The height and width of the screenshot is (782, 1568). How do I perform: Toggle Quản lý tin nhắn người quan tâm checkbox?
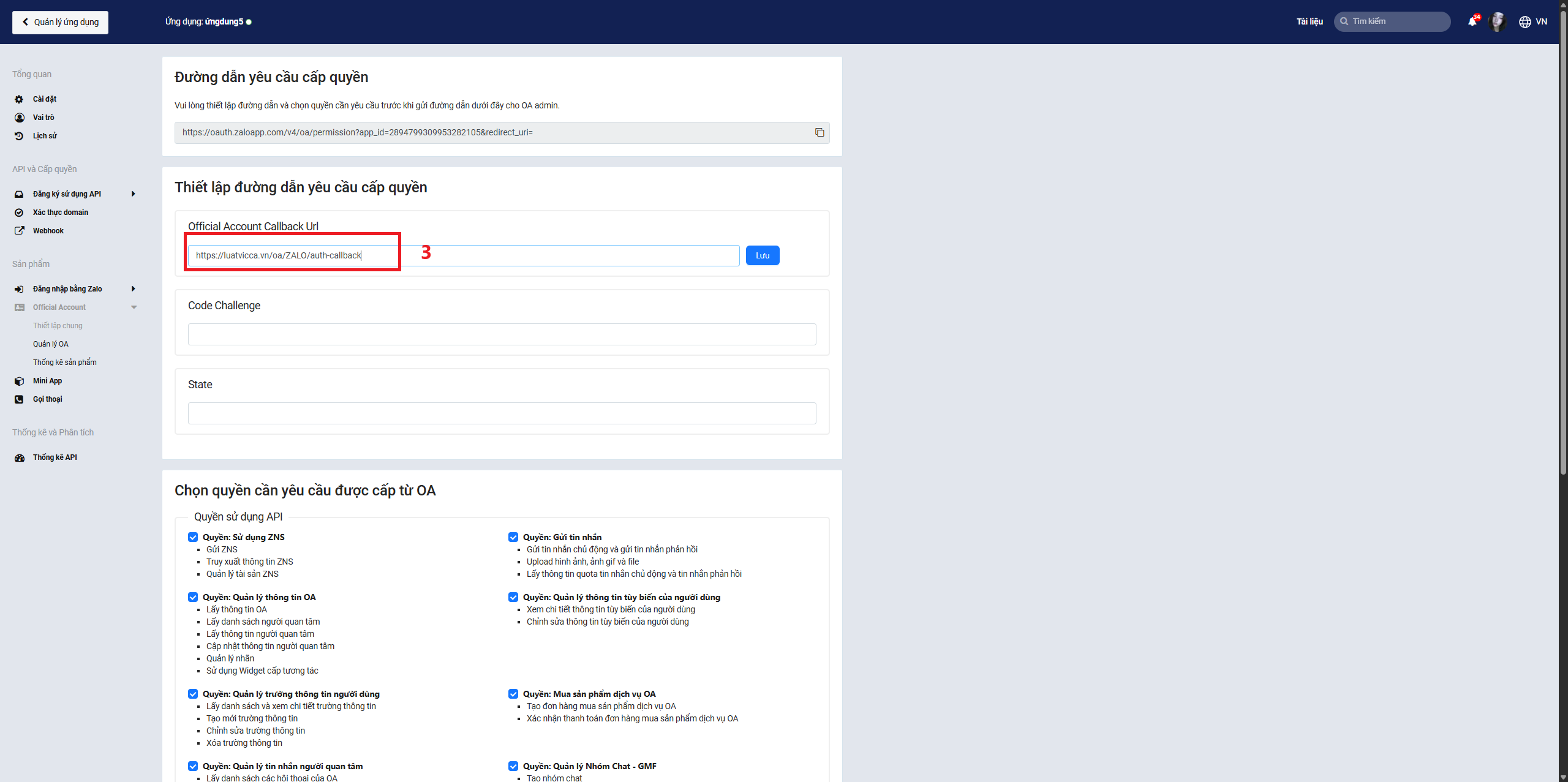[x=193, y=766]
